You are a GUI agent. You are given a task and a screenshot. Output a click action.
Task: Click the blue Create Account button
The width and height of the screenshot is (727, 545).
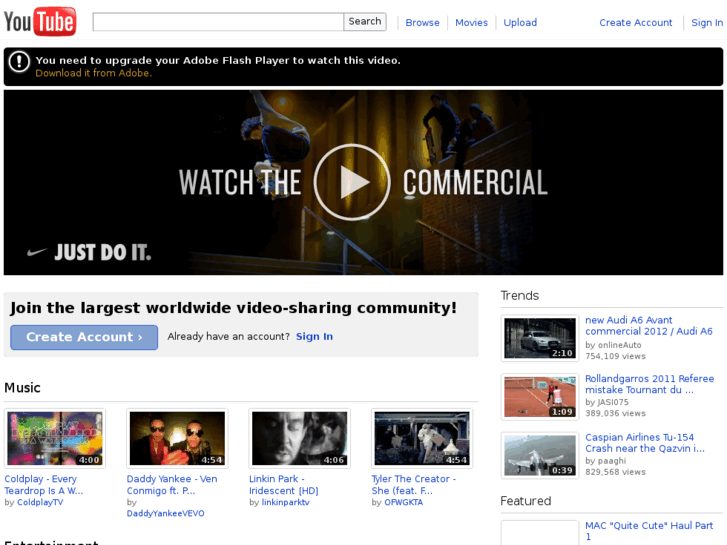click(x=84, y=337)
